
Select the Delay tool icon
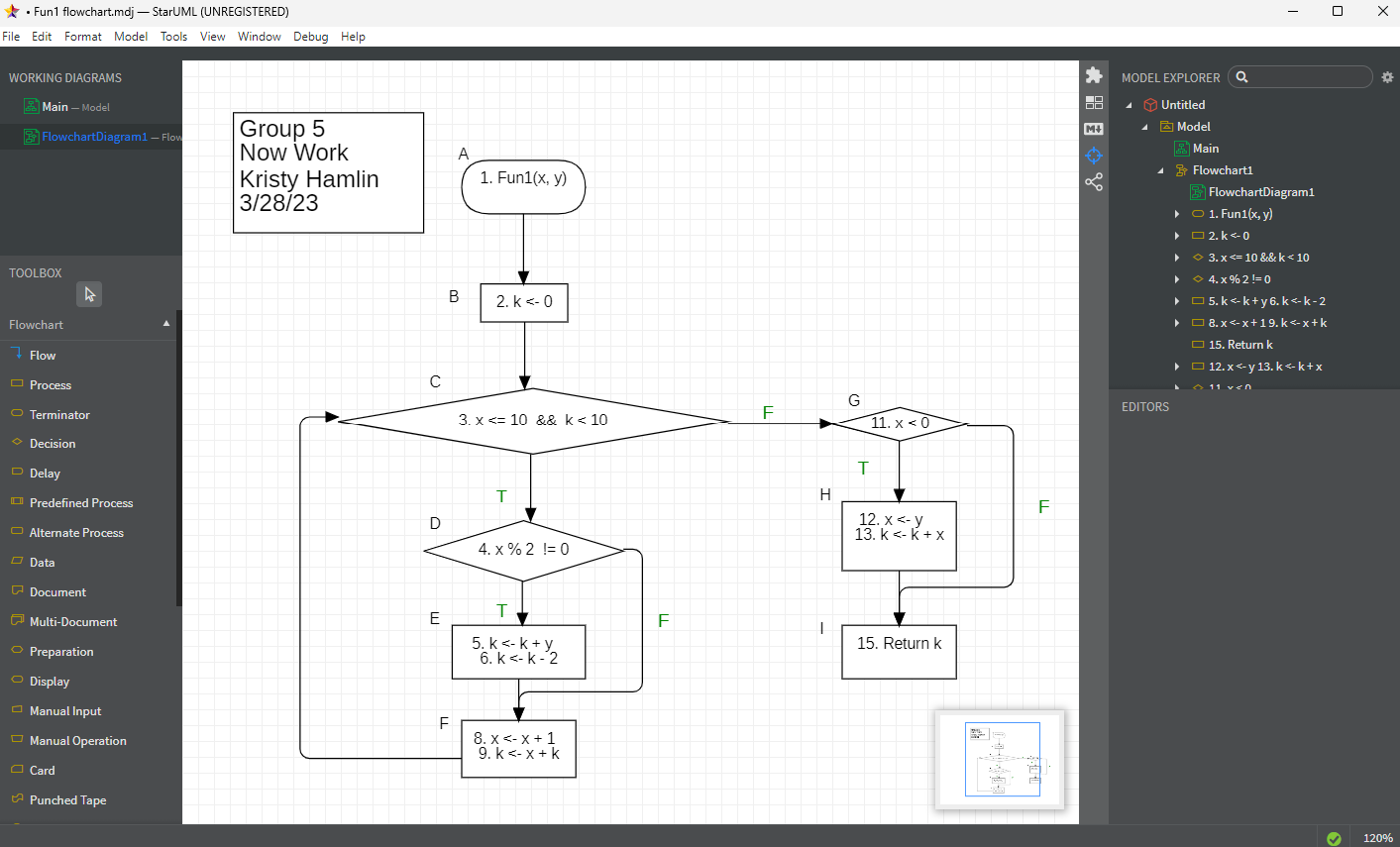pos(17,472)
